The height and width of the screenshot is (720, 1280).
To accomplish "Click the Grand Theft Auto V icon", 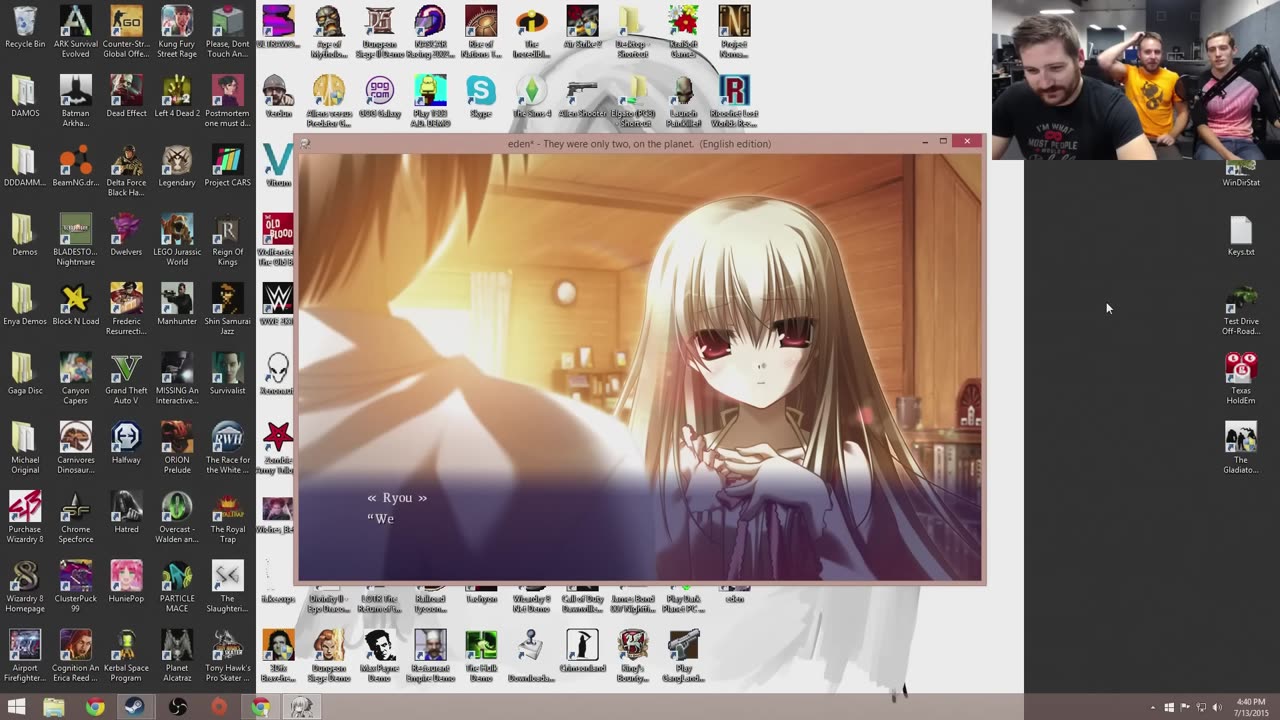I will pyautogui.click(x=126, y=378).
